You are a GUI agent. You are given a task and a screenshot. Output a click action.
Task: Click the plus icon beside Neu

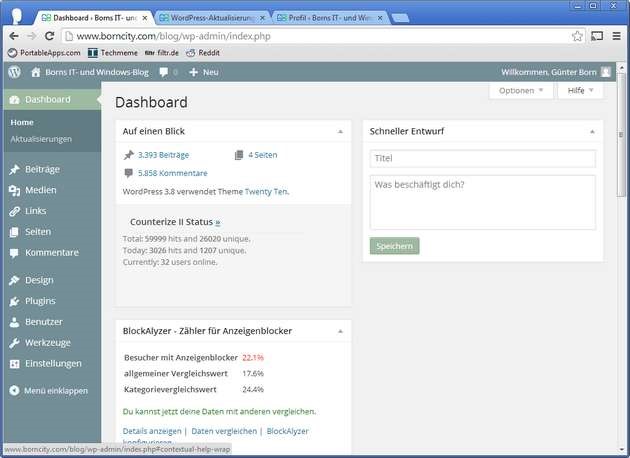193,72
